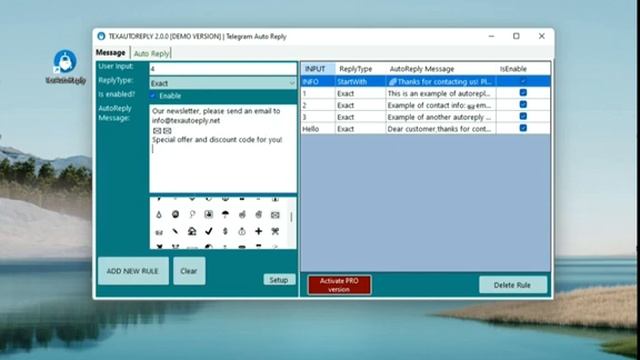Select 'Example of another autoreply' cell

coord(441,117)
